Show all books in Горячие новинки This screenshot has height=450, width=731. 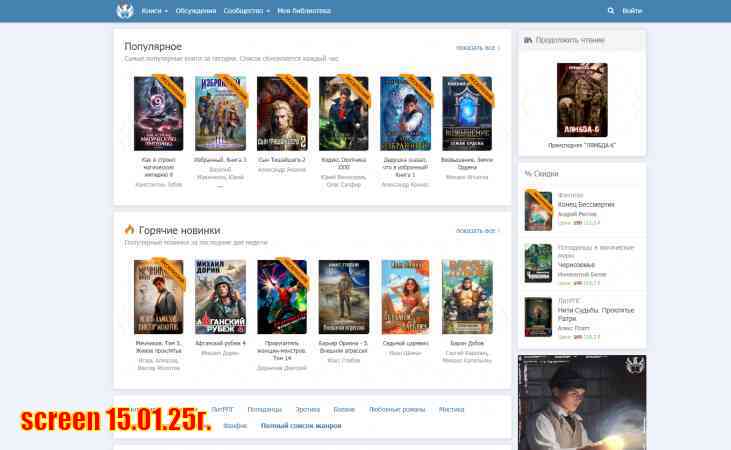(x=478, y=231)
